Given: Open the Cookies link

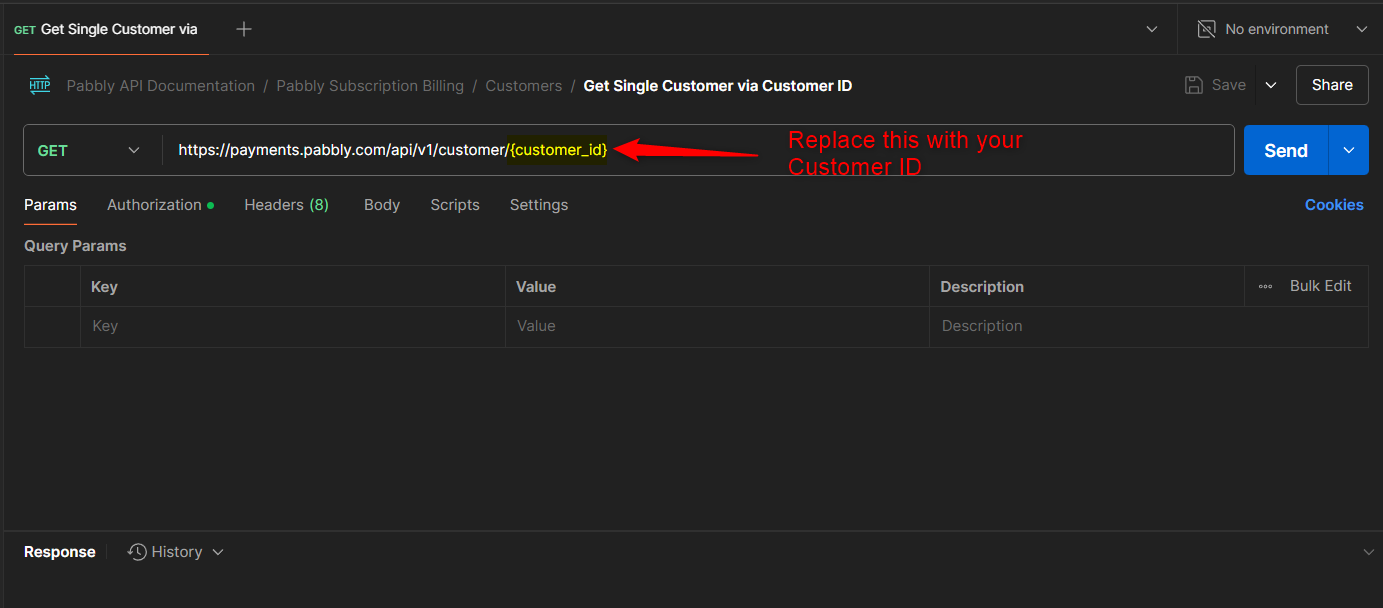Looking at the screenshot, I should (x=1334, y=205).
